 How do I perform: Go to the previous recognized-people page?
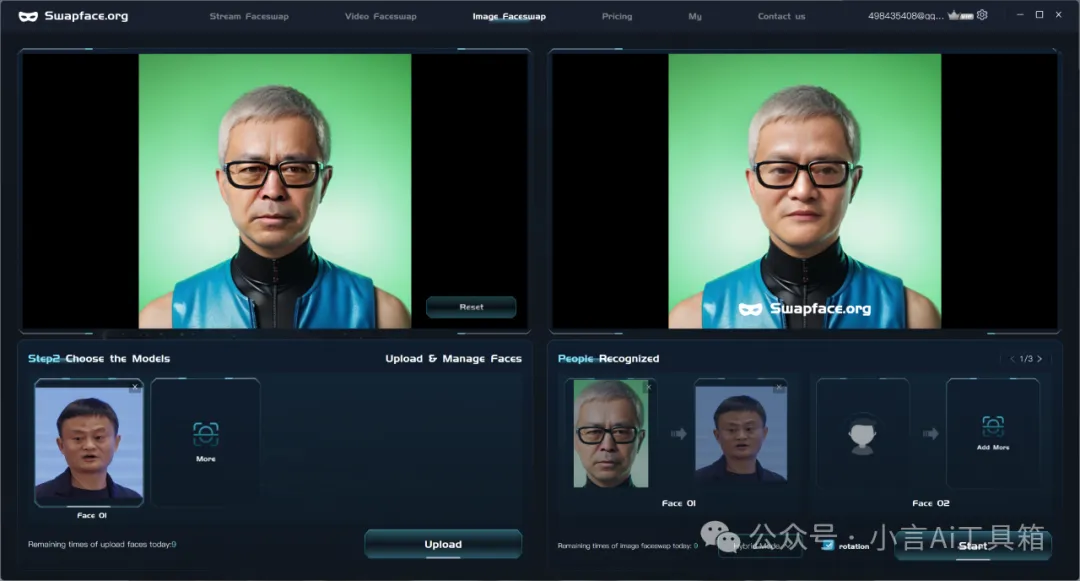point(1012,359)
